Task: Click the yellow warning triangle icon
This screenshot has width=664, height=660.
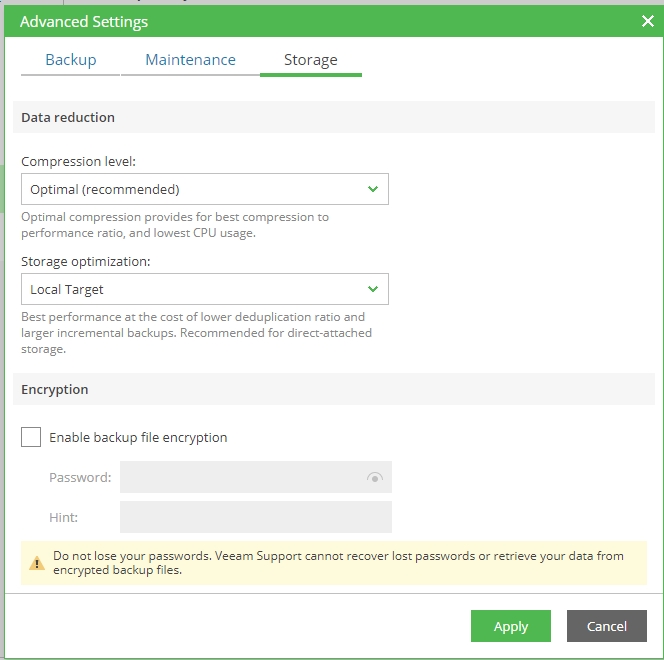Action: tap(37, 563)
